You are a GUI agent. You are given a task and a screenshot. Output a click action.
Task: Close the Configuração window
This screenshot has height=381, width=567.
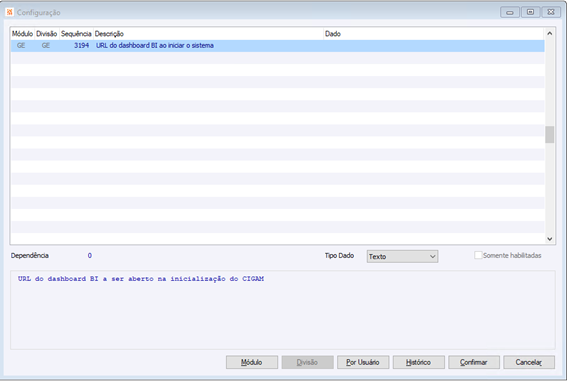tap(551, 12)
